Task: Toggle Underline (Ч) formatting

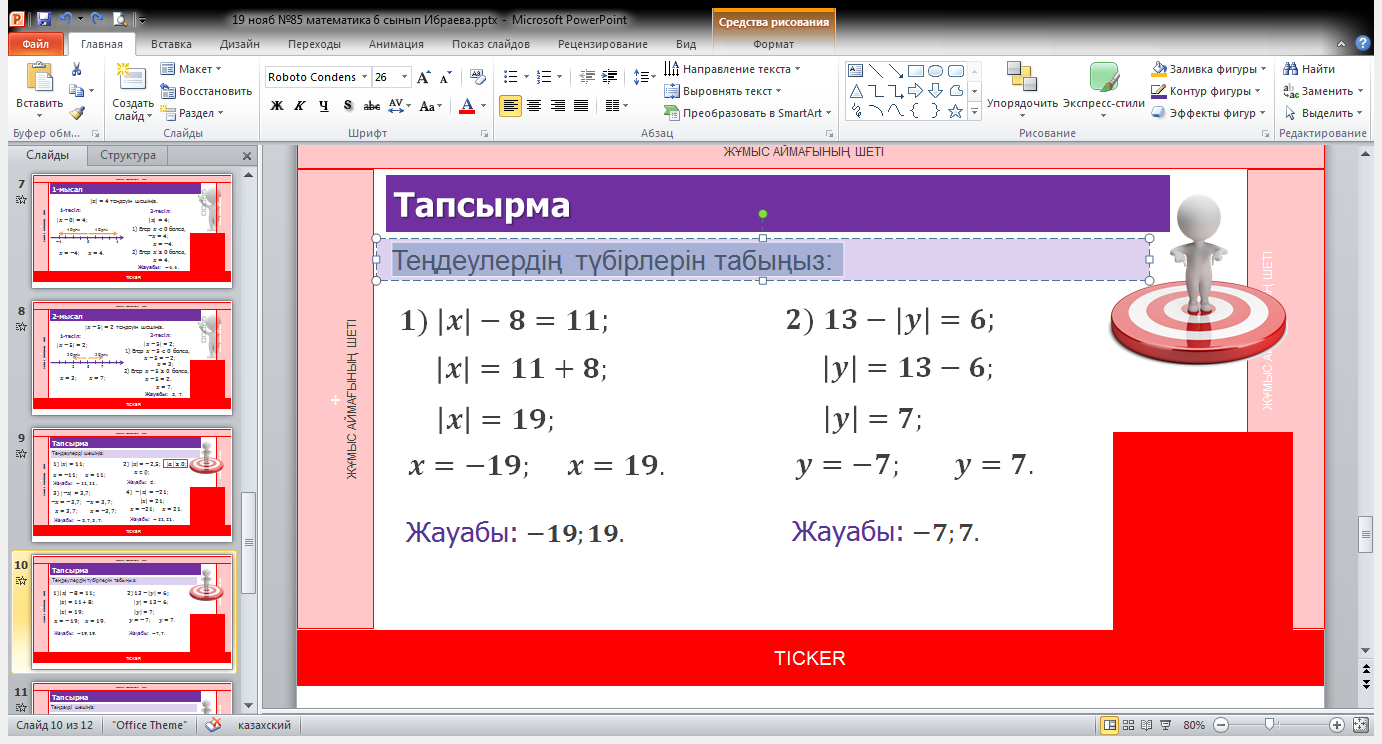Action: [323, 106]
